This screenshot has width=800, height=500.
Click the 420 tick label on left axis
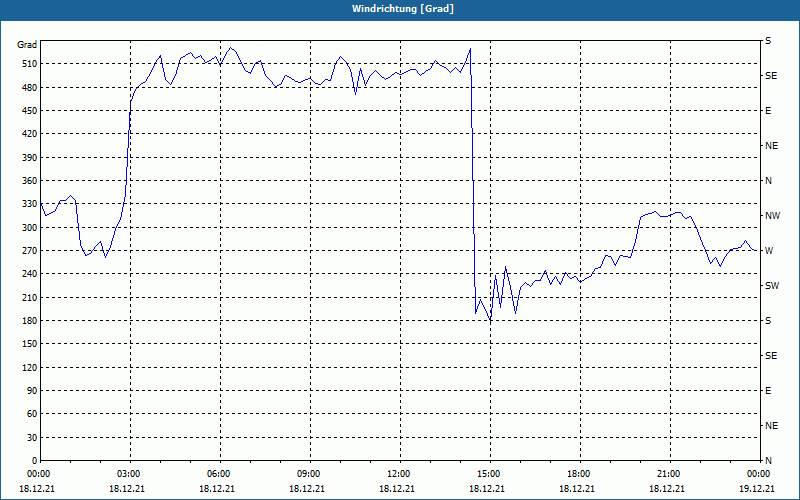click(x=30, y=134)
